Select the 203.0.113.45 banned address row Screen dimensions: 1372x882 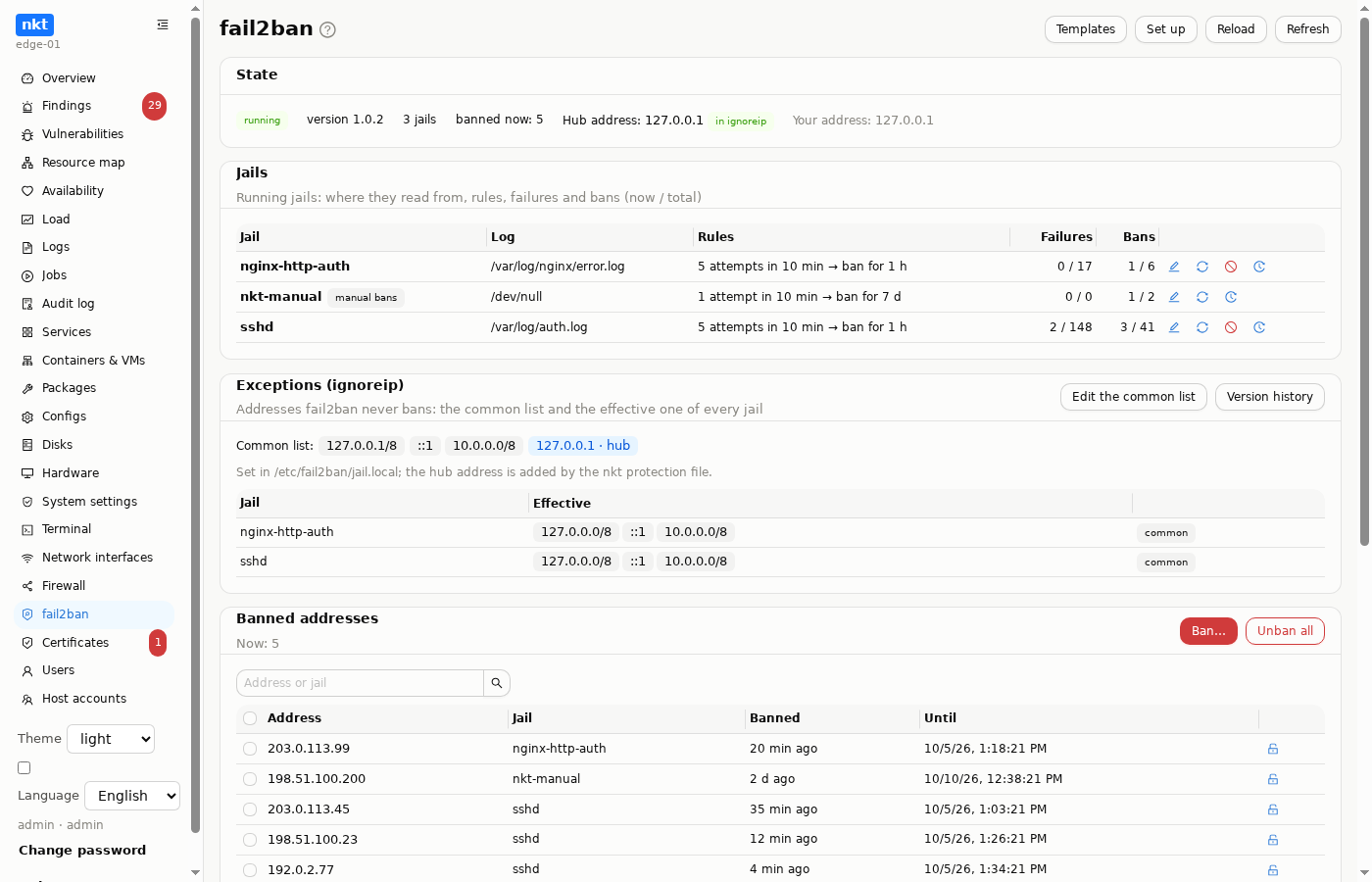(250, 809)
